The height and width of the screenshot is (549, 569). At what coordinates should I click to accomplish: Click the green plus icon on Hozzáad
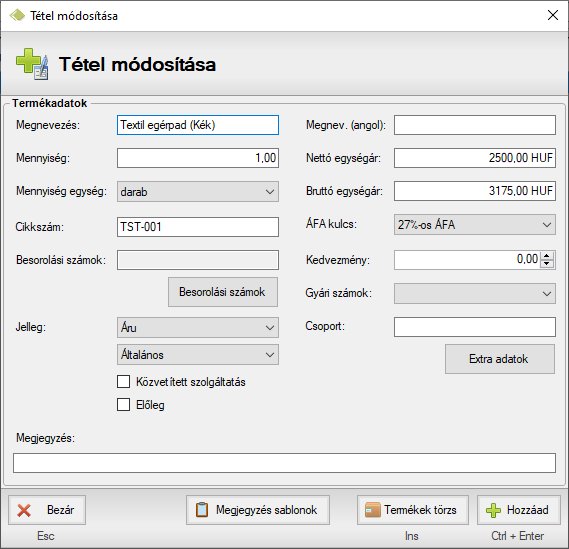(493, 510)
